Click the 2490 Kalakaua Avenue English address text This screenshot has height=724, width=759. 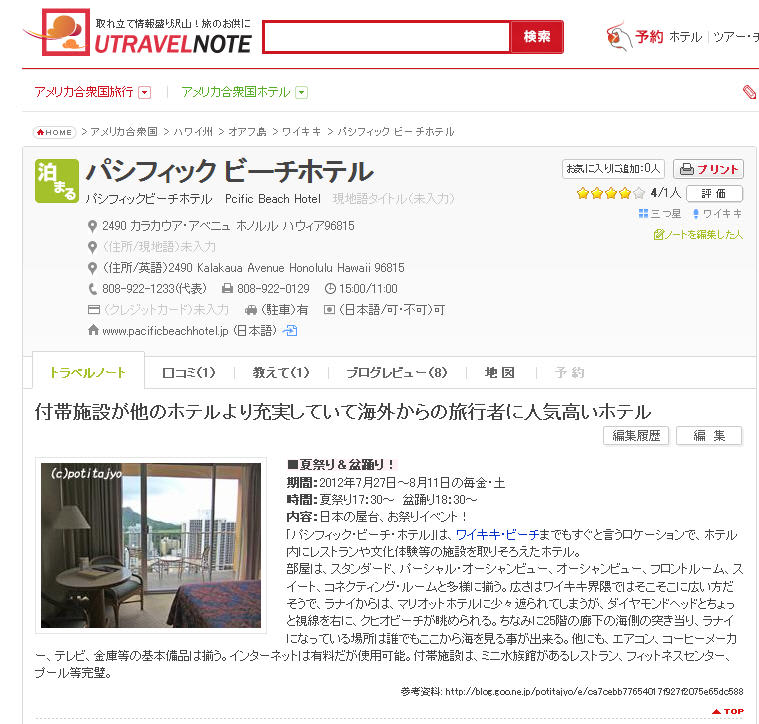(286, 268)
